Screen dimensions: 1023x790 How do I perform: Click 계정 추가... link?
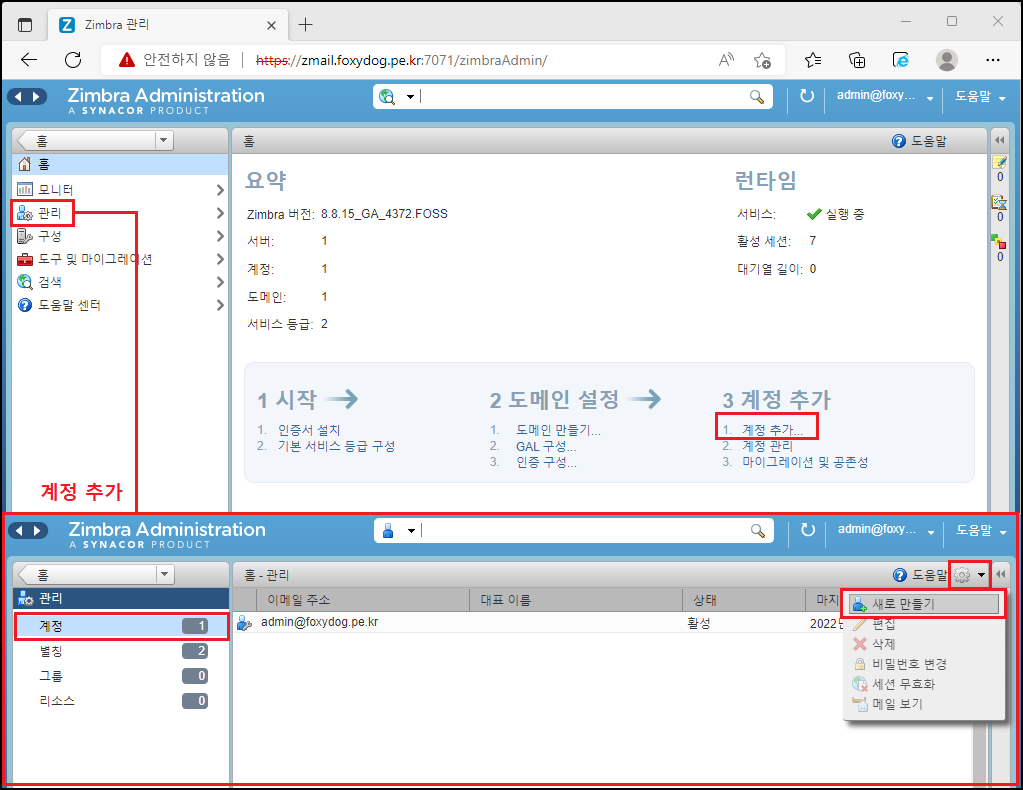point(772,430)
